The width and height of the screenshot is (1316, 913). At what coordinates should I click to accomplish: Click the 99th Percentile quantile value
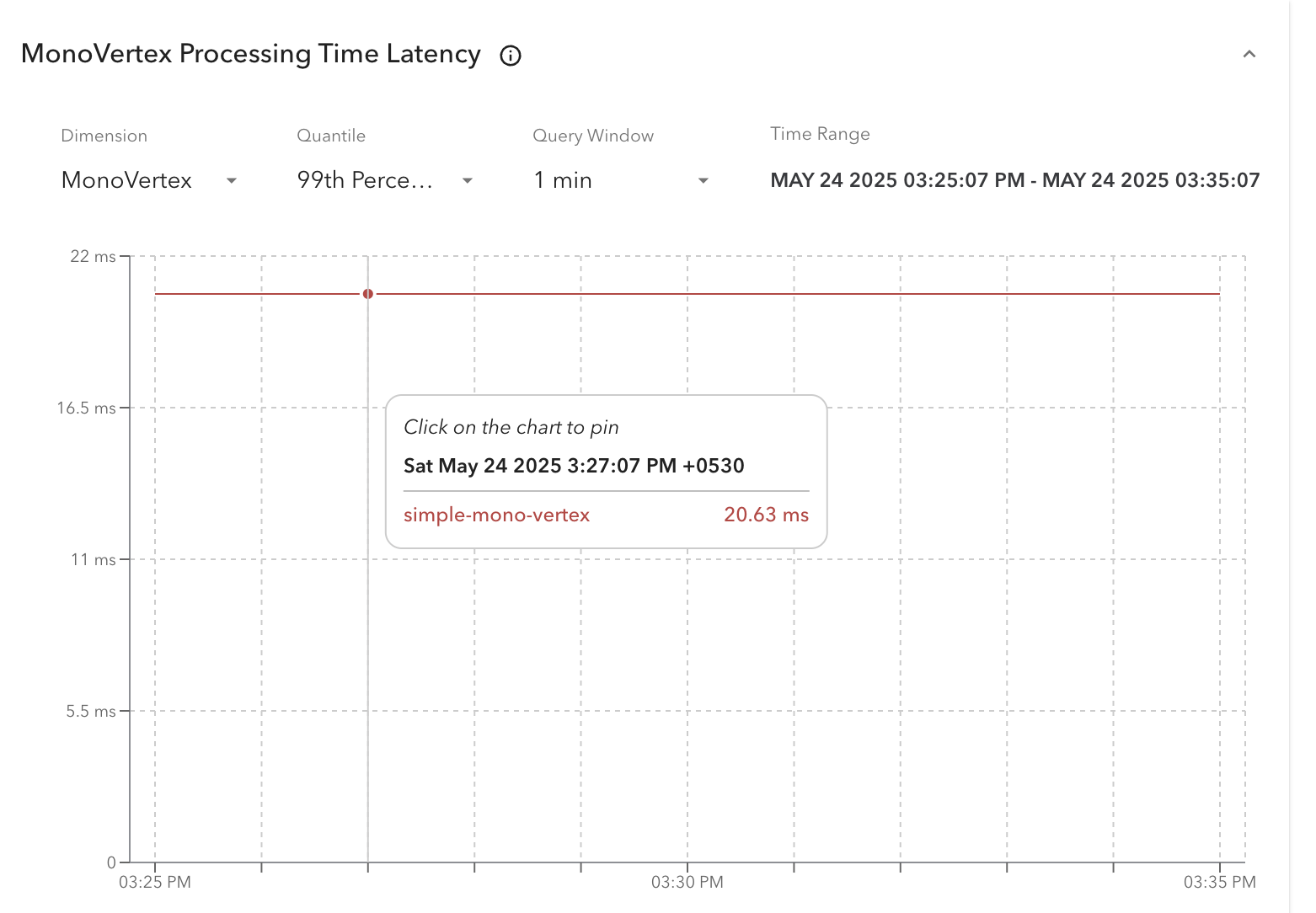click(365, 180)
